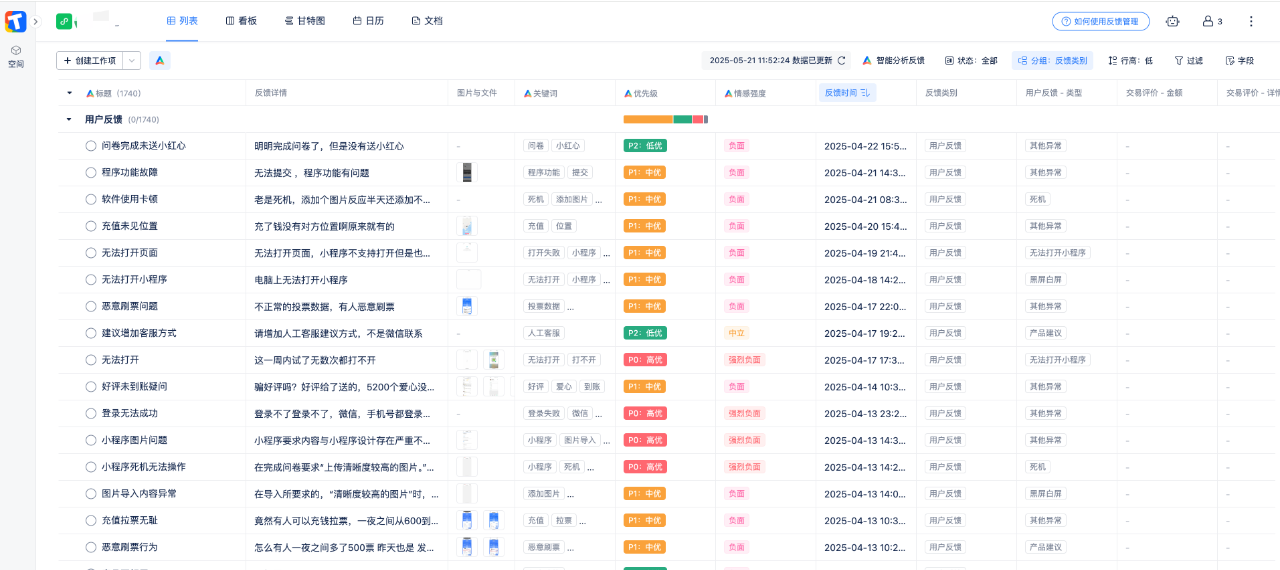Click the 死机 type cell for 软件使用卡顿
The width and height of the screenshot is (1280, 570).
click(x=1037, y=199)
